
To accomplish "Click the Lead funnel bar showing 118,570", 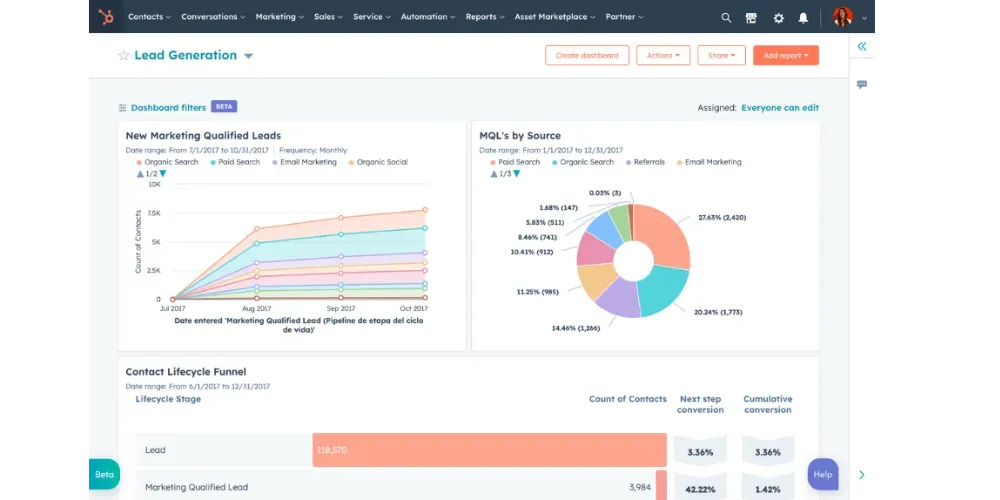I will (489, 450).
